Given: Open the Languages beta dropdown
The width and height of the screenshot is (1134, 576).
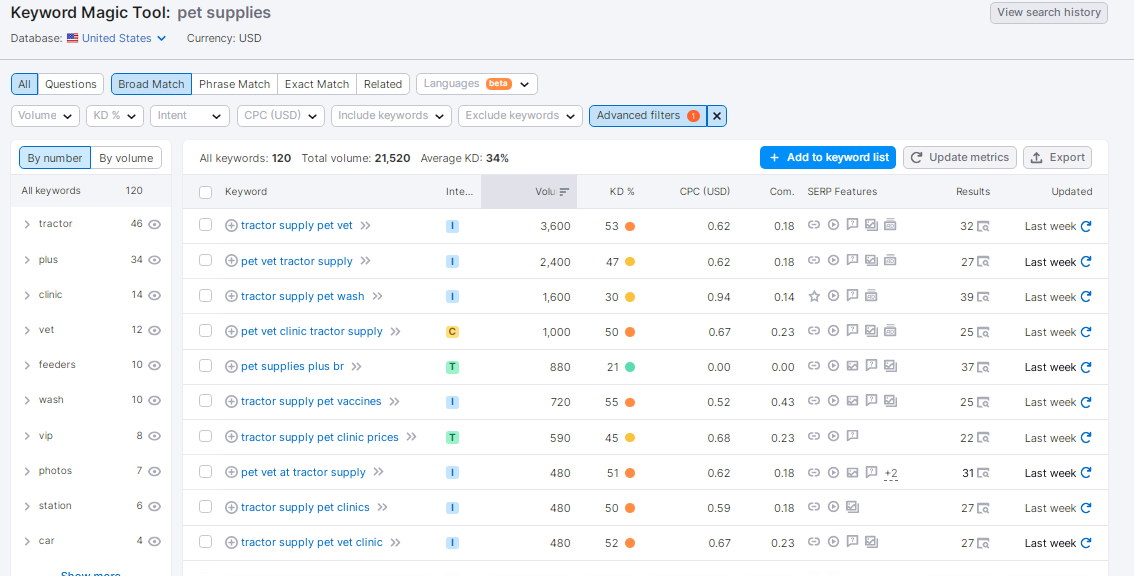Looking at the screenshot, I should [x=477, y=84].
